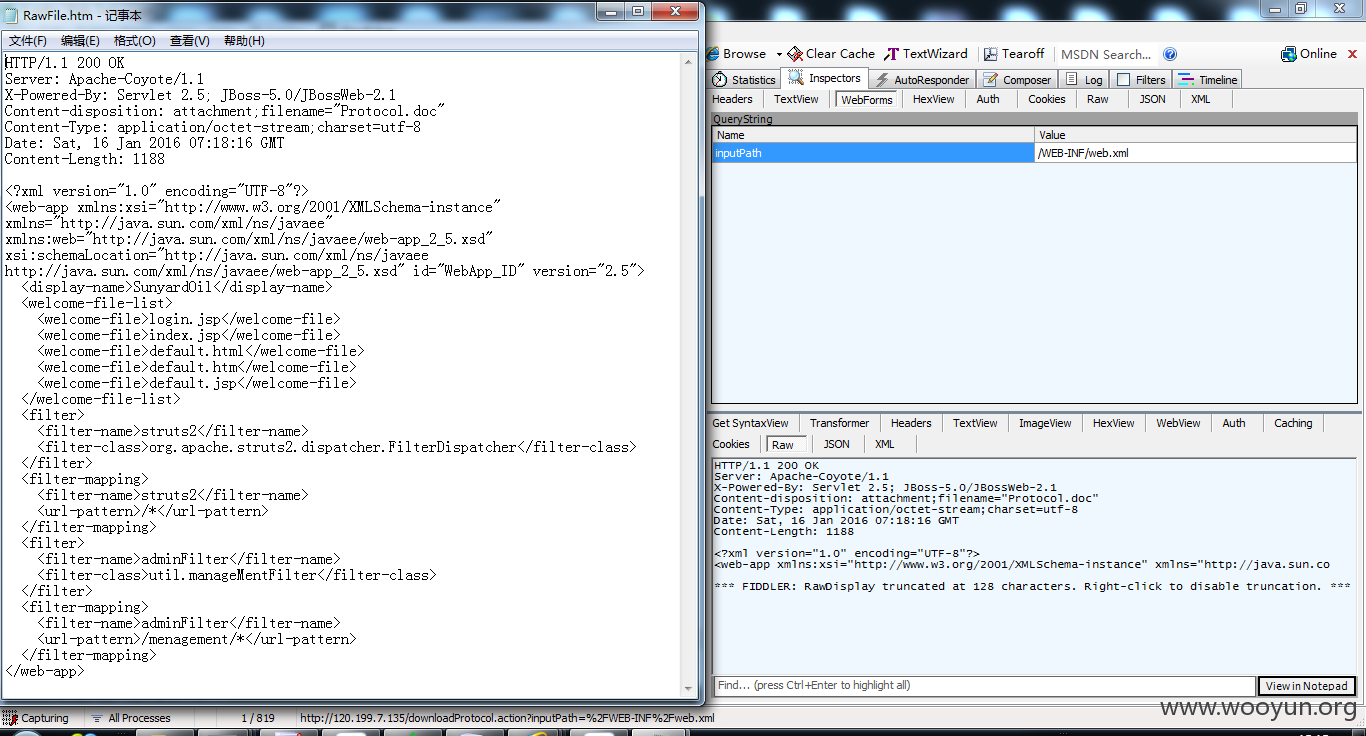Click the 1 / 819 session count

[258, 718]
